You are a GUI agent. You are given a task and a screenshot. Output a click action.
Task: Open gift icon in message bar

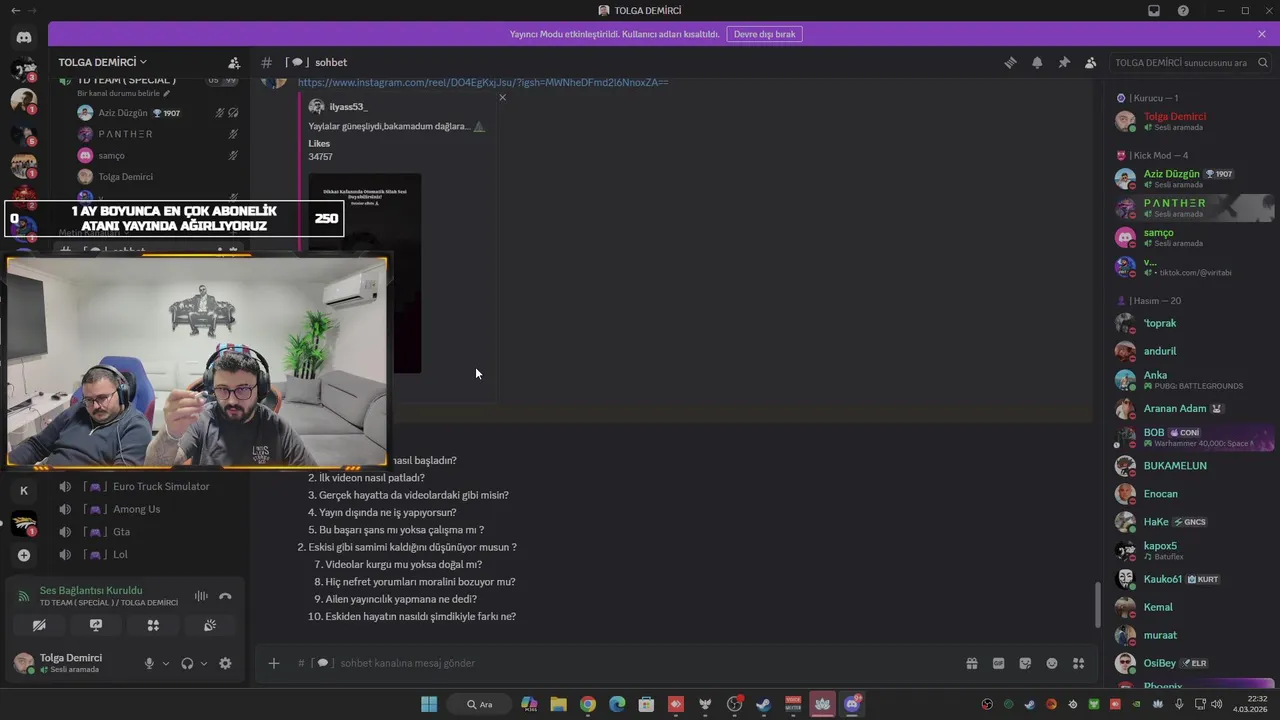click(971, 663)
